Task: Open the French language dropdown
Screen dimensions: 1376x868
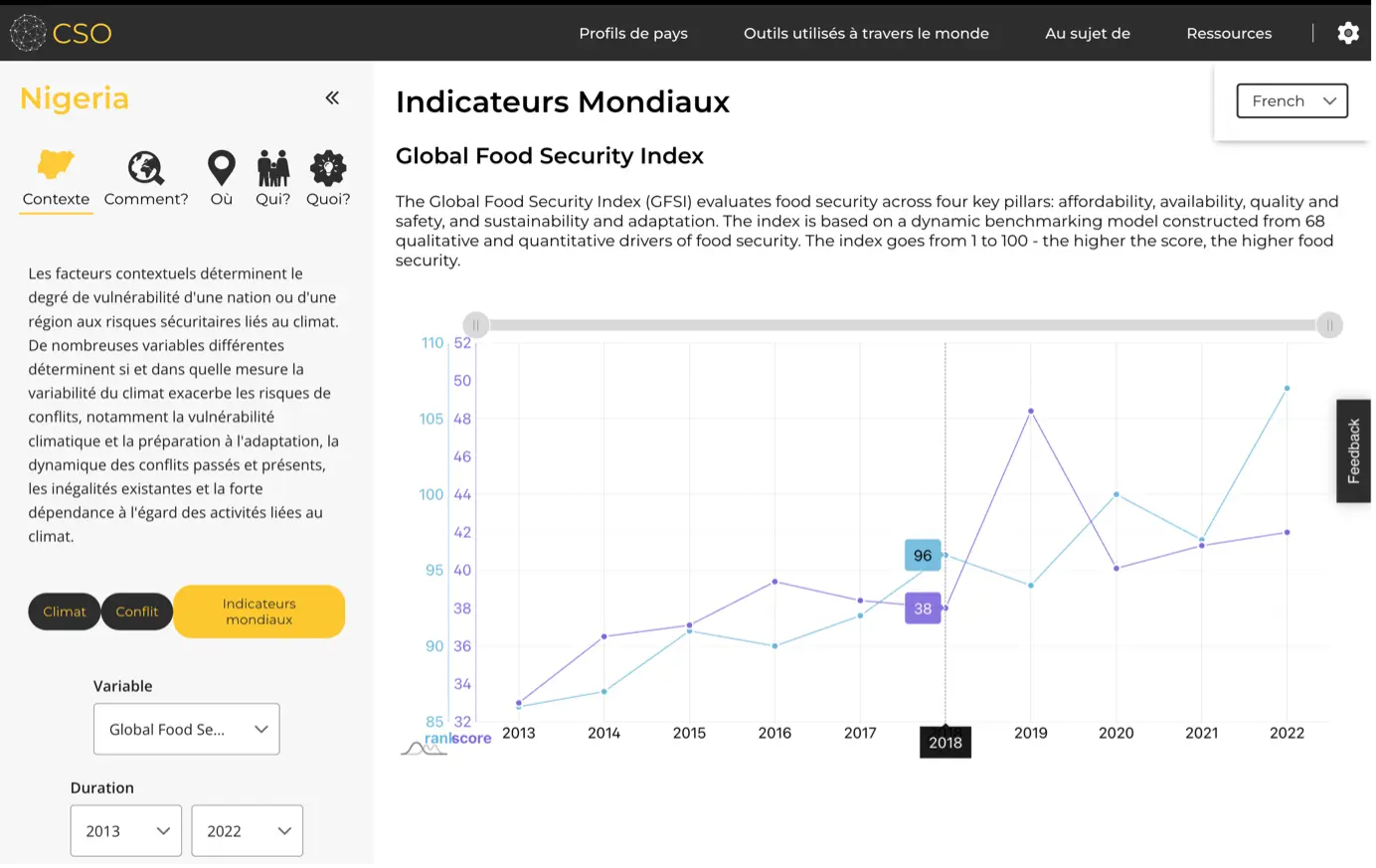Action: coord(1291,101)
